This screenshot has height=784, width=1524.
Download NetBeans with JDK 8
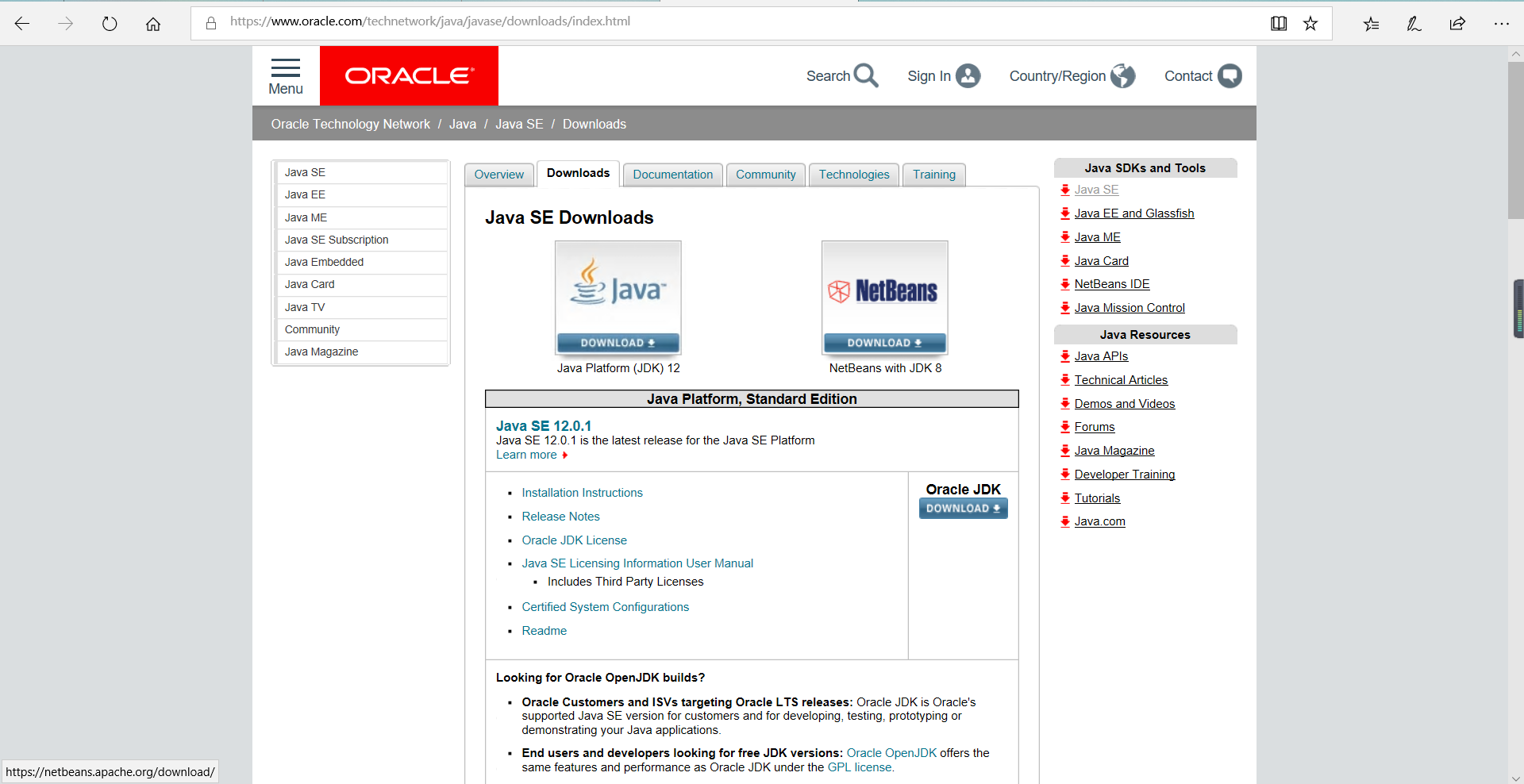[x=885, y=343]
